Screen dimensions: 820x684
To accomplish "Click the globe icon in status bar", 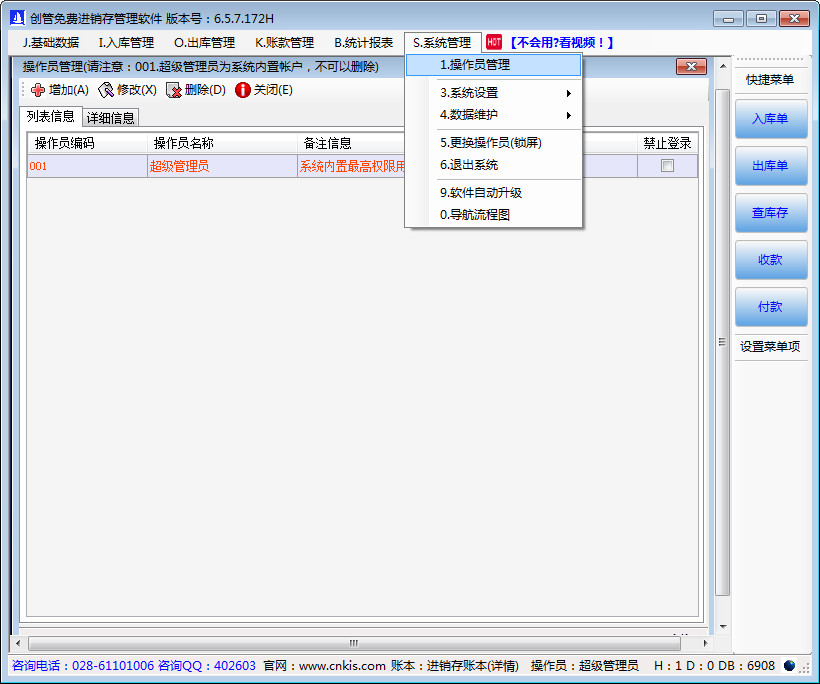I will (x=789, y=666).
